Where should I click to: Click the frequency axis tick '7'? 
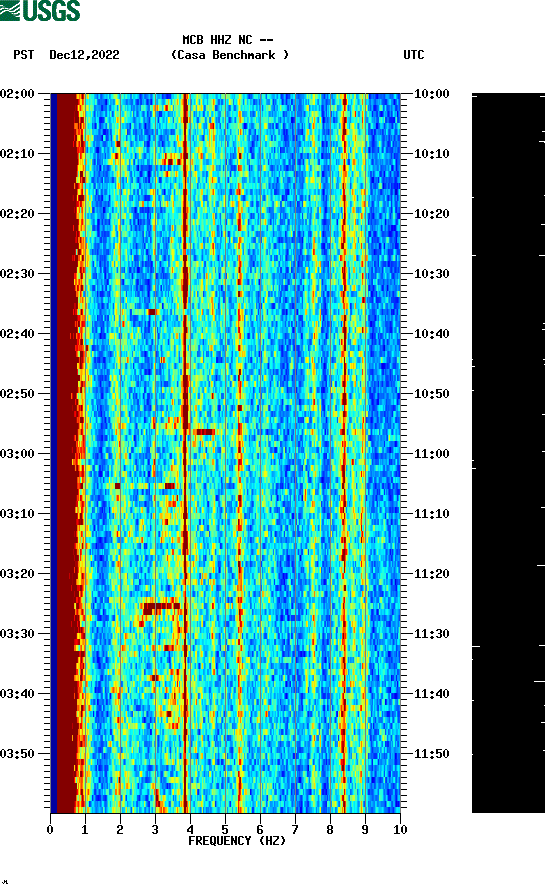tap(295, 830)
